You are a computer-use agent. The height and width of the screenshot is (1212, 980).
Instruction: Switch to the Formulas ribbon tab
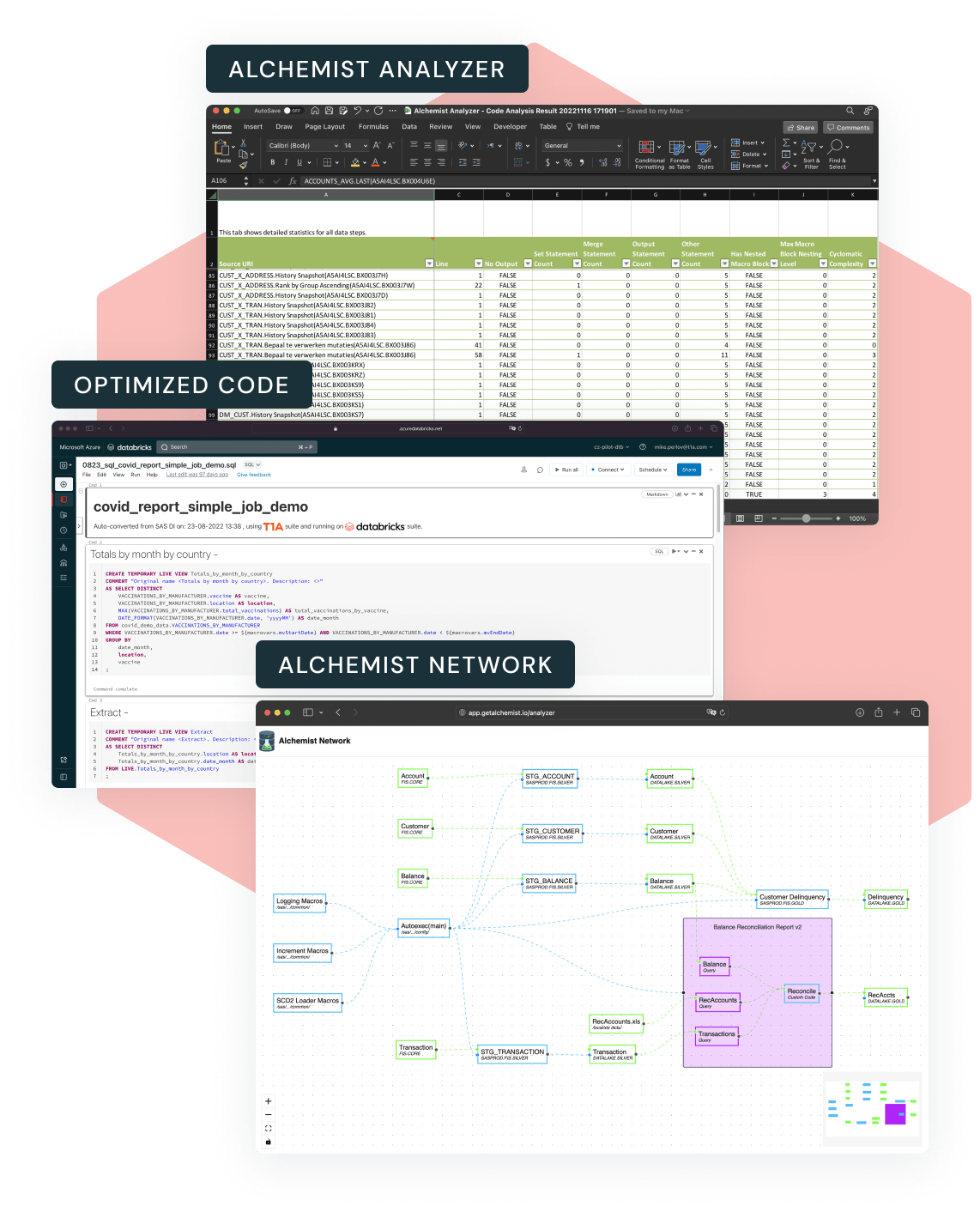[x=373, y=127]
